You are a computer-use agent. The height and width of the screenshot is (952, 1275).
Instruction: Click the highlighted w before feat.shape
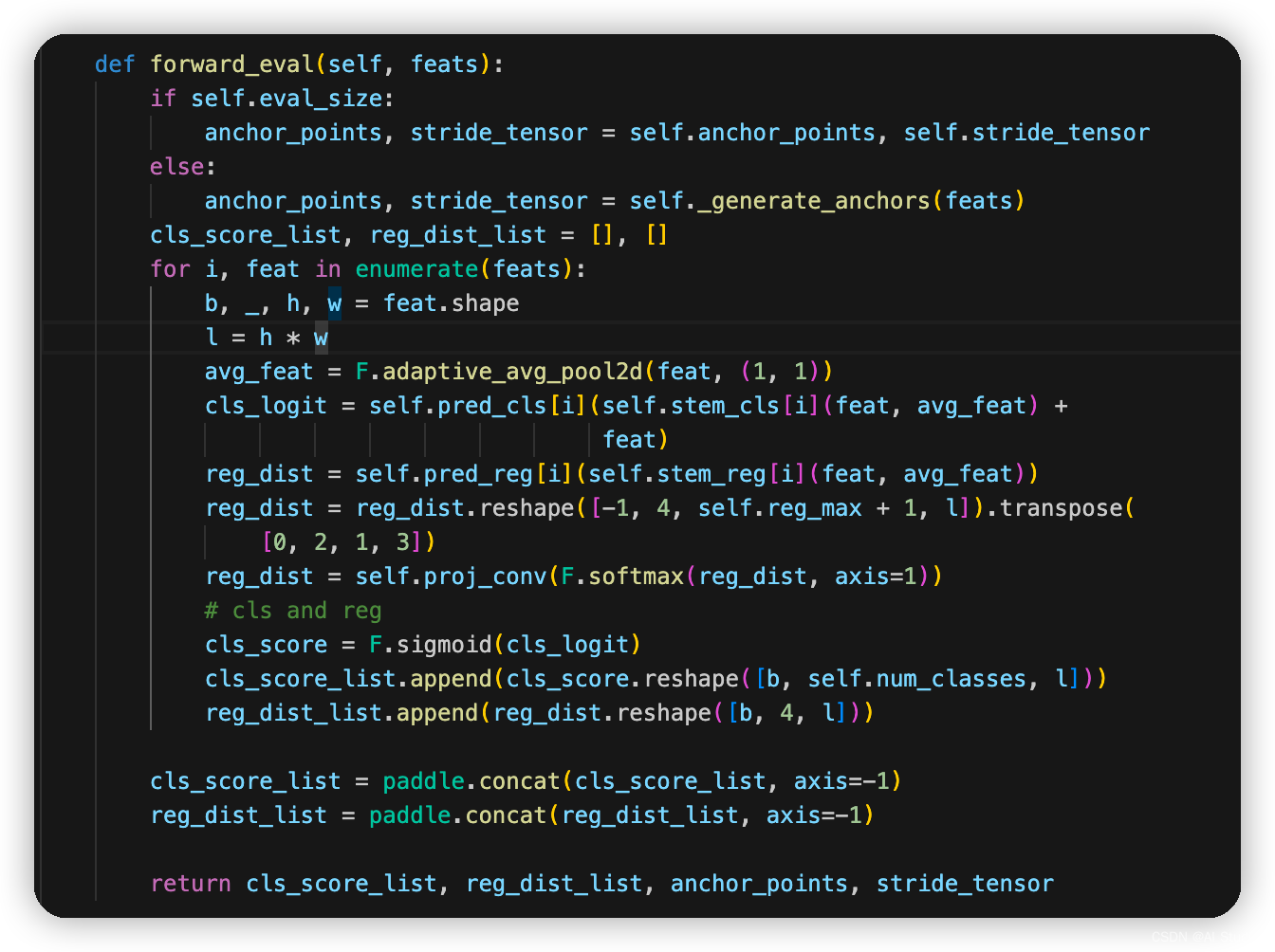coord(335,303)
